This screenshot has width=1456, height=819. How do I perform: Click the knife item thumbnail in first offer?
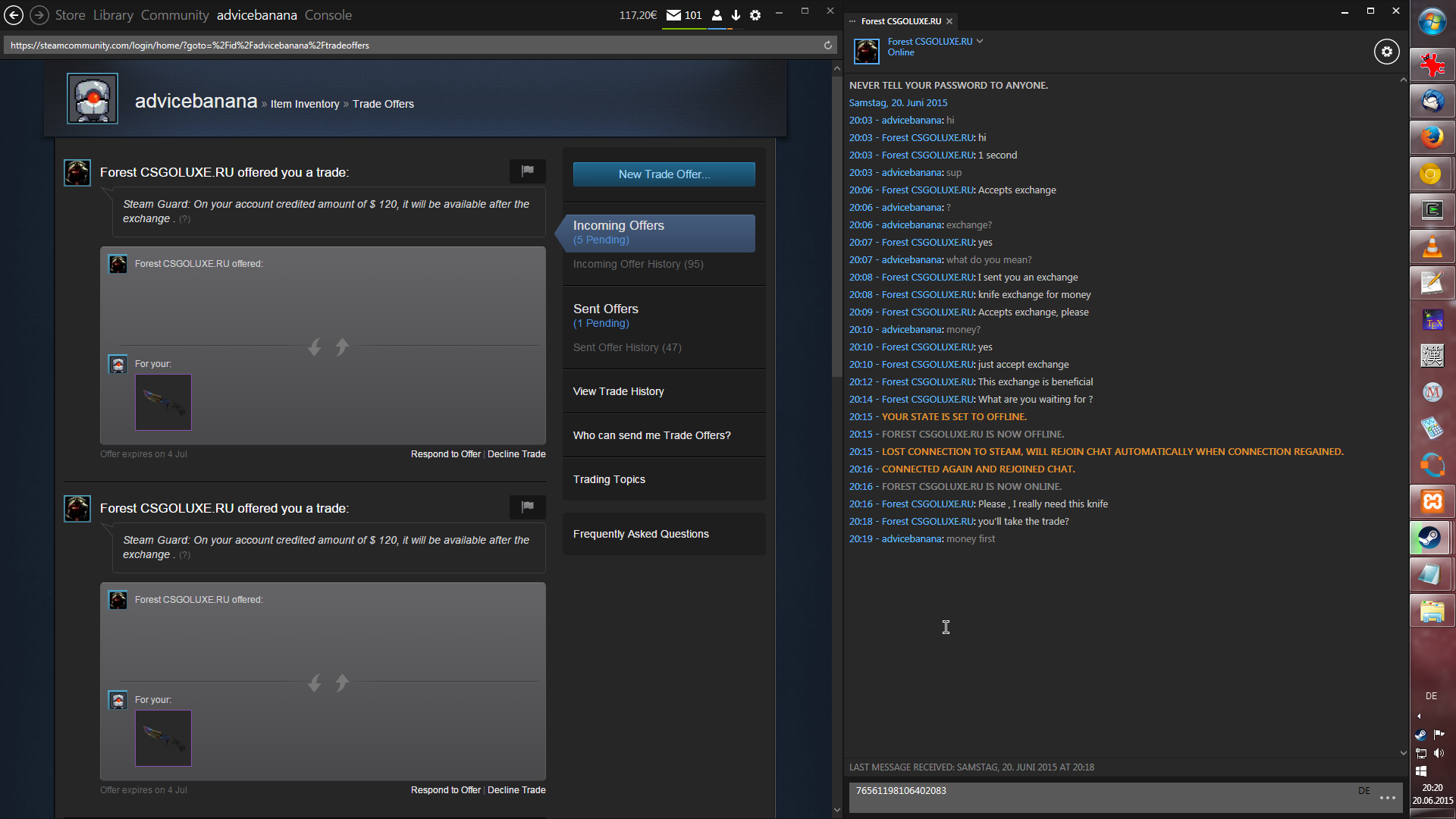coord(163,402)
